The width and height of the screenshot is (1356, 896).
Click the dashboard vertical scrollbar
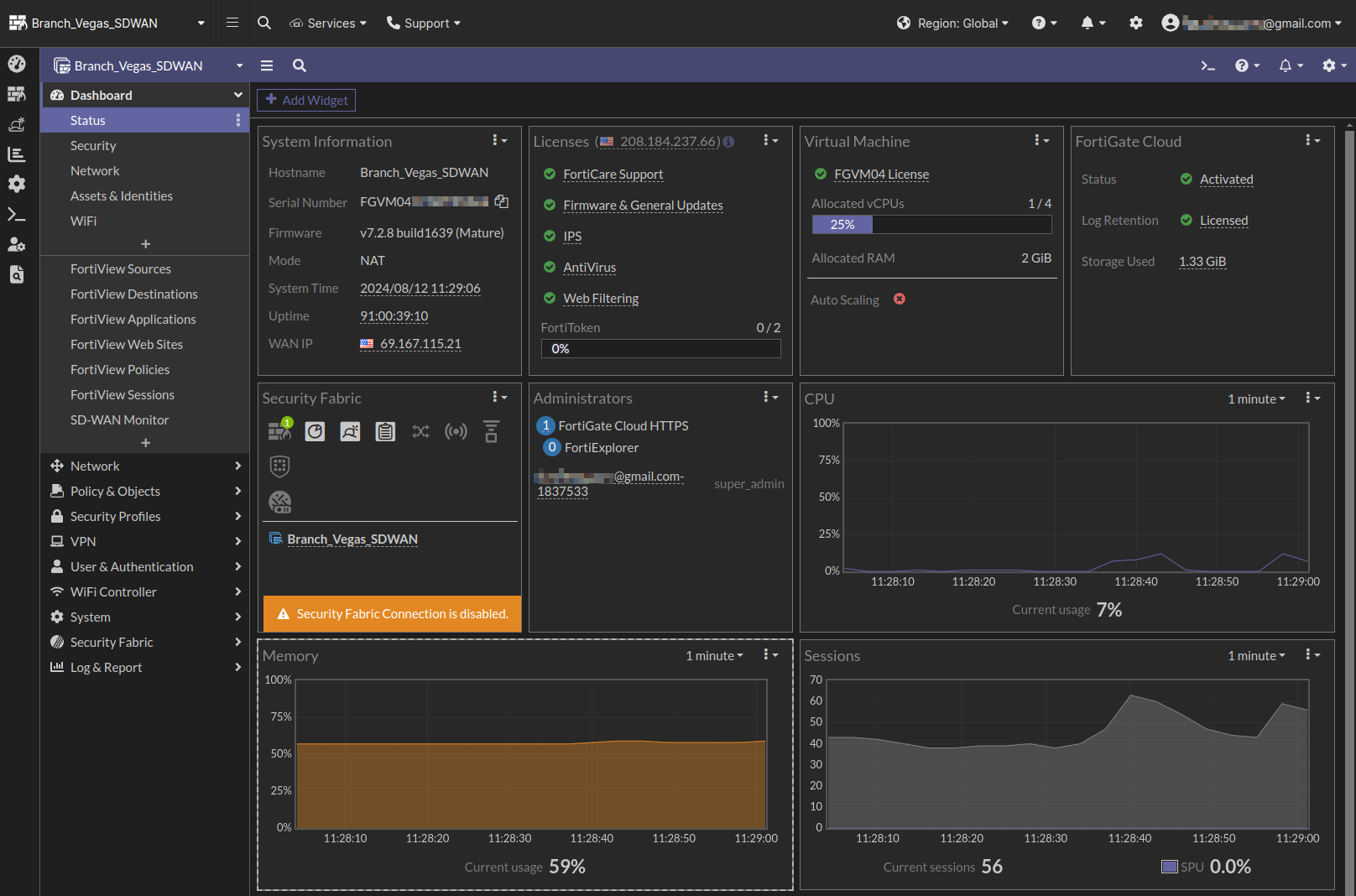[1349, 503]
